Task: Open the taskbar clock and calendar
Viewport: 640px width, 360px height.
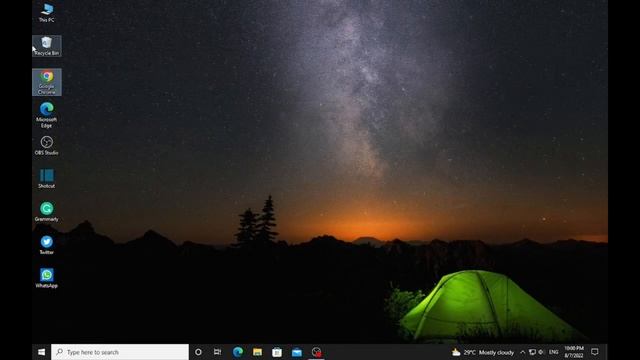Action: (x=574, y=352)
